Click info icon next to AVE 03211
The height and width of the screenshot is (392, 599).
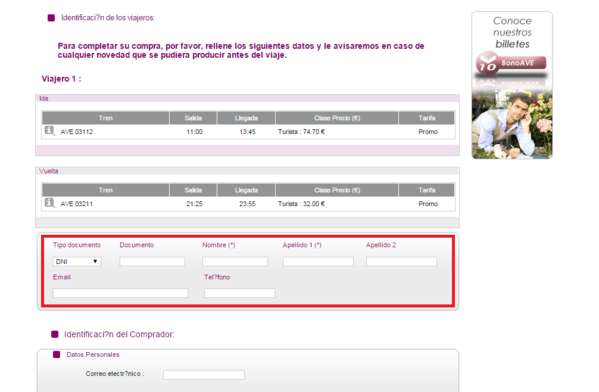(49, 202)
